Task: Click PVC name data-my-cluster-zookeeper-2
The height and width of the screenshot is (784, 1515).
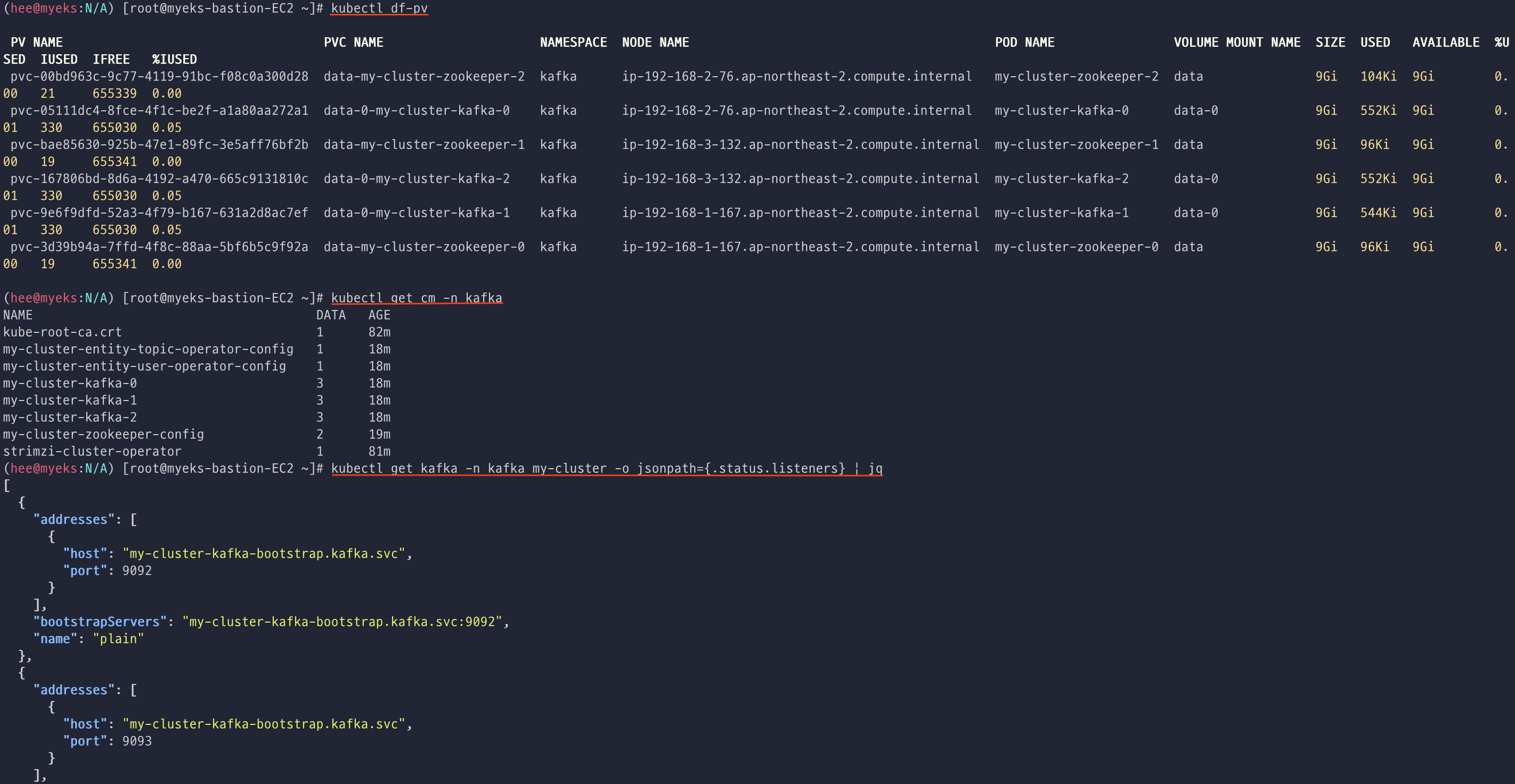Action: pos(424,77)
